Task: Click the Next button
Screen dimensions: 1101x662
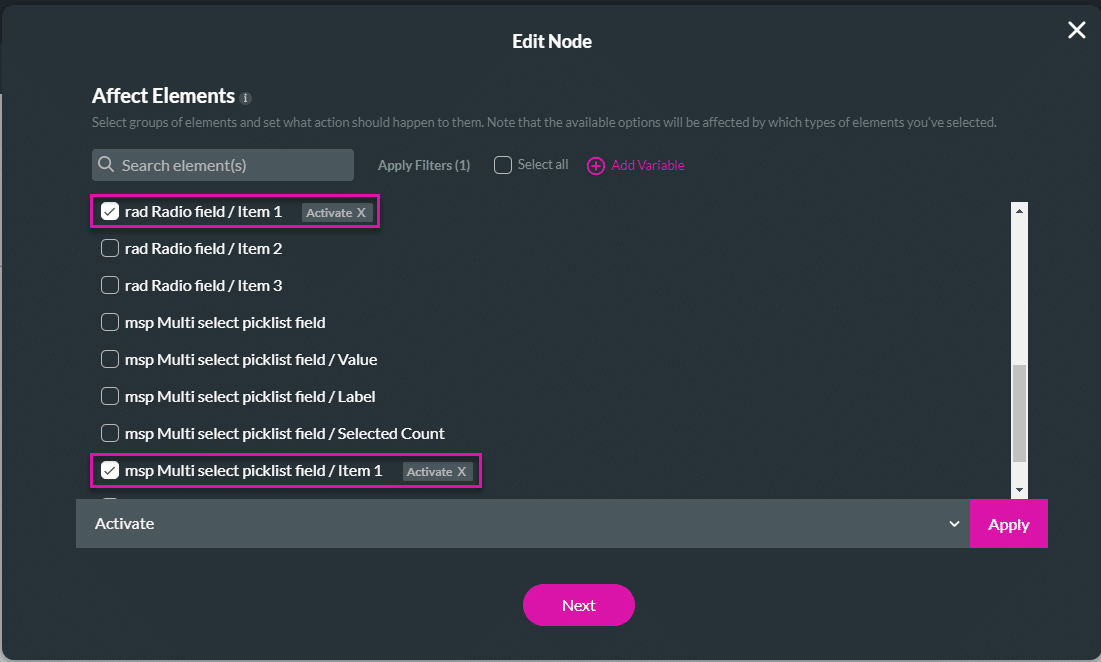Action: pos(578,605)
